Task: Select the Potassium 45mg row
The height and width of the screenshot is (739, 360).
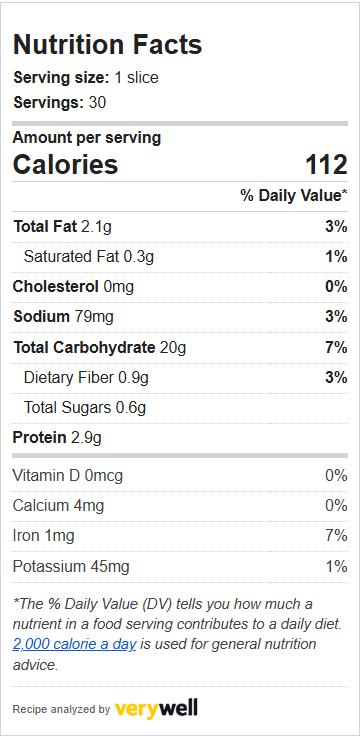Action: (x=180, y=567)
